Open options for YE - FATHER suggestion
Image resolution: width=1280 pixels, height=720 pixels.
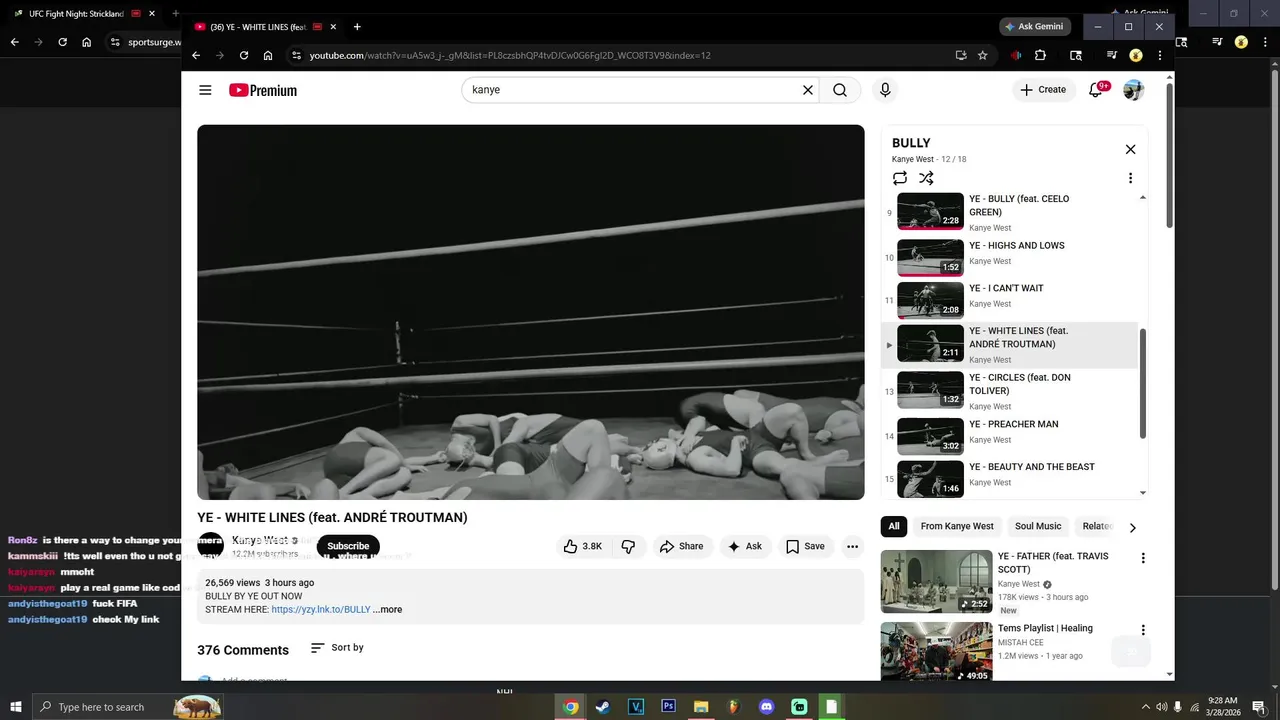pos(1143,558)
